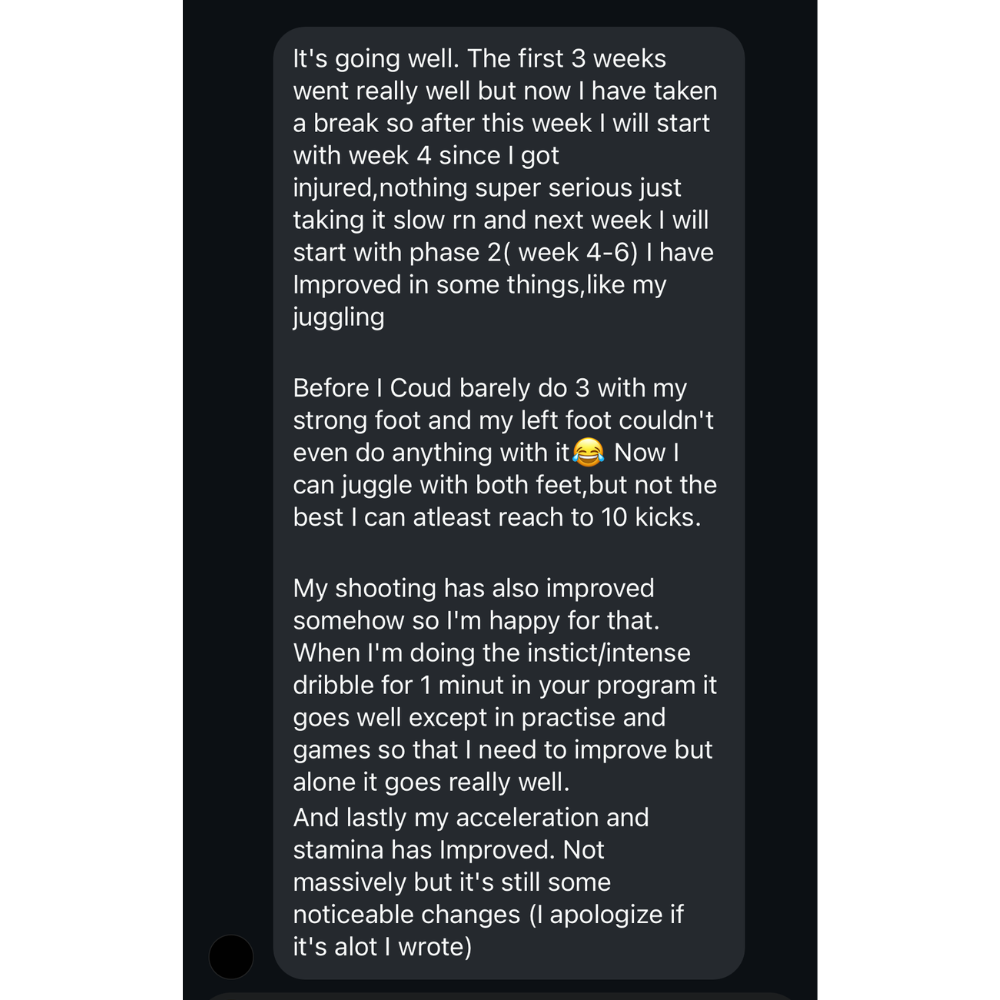1000x1000 pixels.
Task: Tap the partially visible message bubble at bottom
Action: (499, 996)
